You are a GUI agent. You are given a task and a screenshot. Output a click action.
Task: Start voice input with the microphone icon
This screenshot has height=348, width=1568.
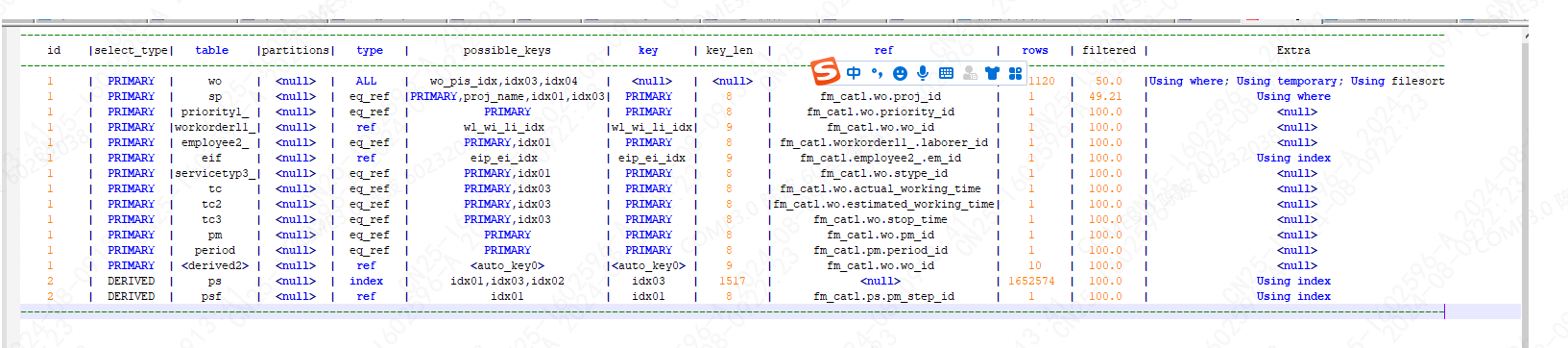click(x=923, y=73)
